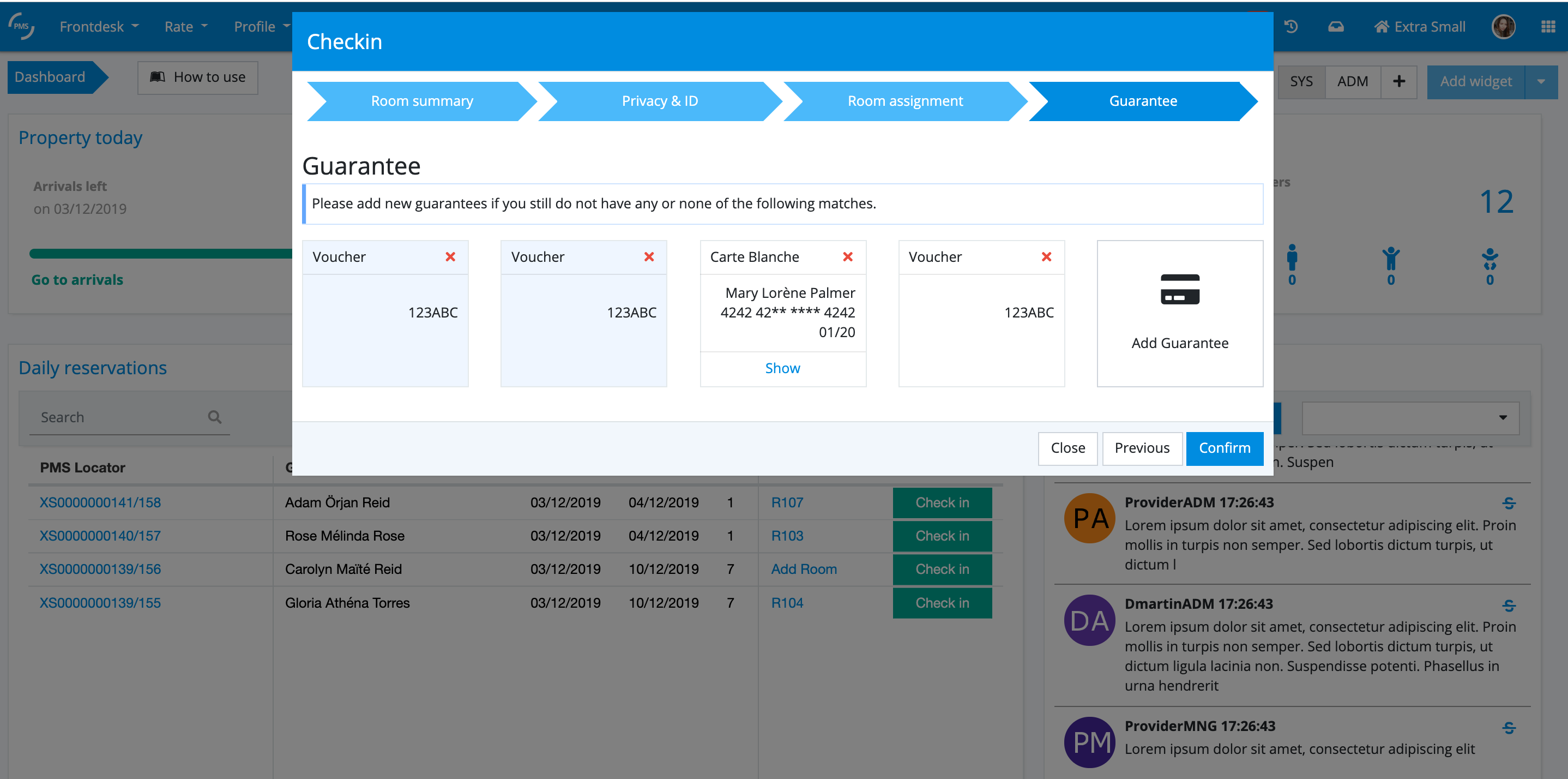Click the inbox tray icon
The height and width of the screenshot is (779, 1568).
[1336, 27]
